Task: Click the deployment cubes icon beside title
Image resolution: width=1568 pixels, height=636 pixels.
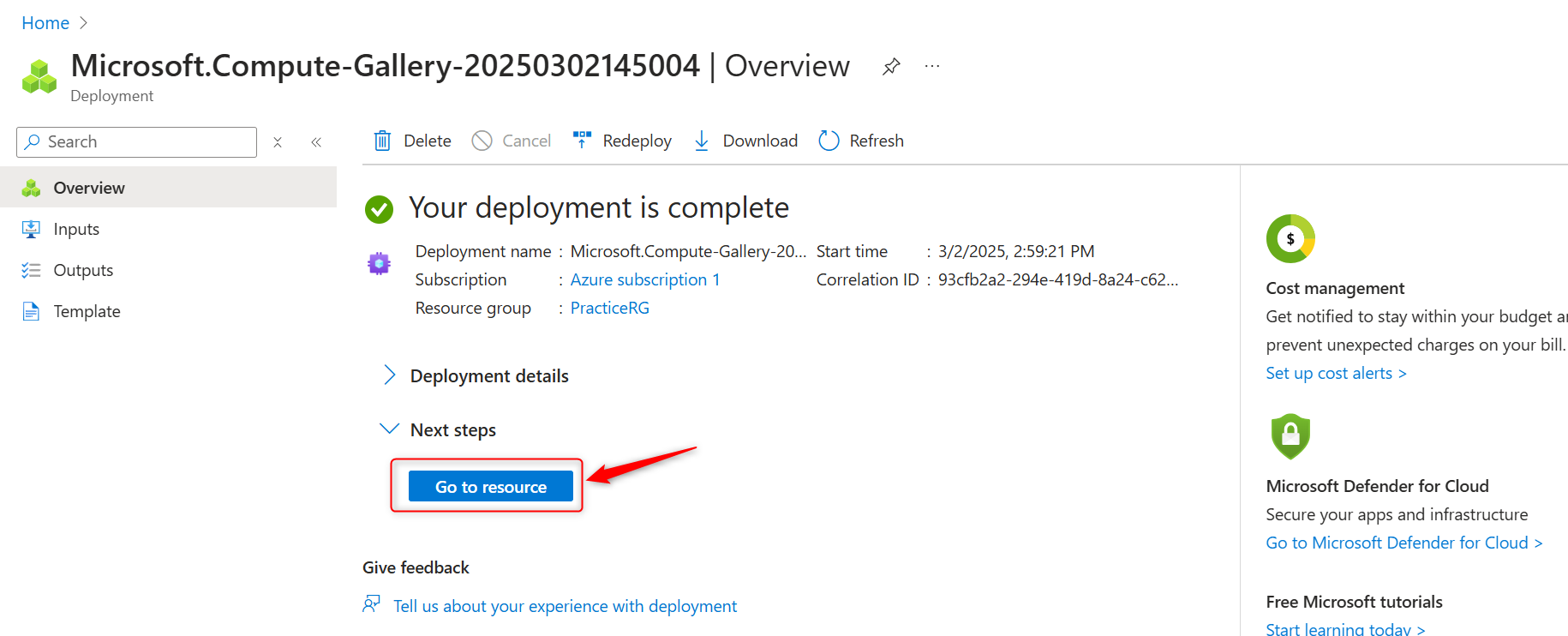Action: point(39,76)
